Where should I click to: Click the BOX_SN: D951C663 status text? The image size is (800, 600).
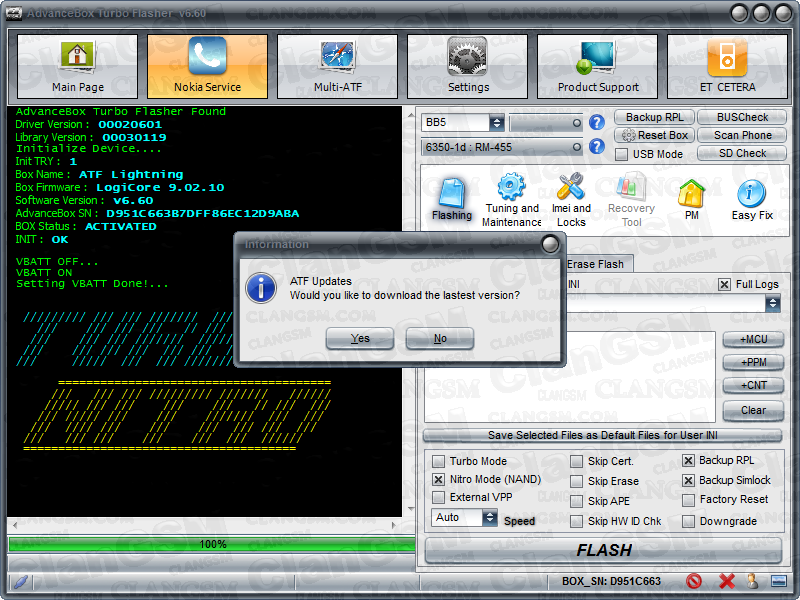point(611,581)
